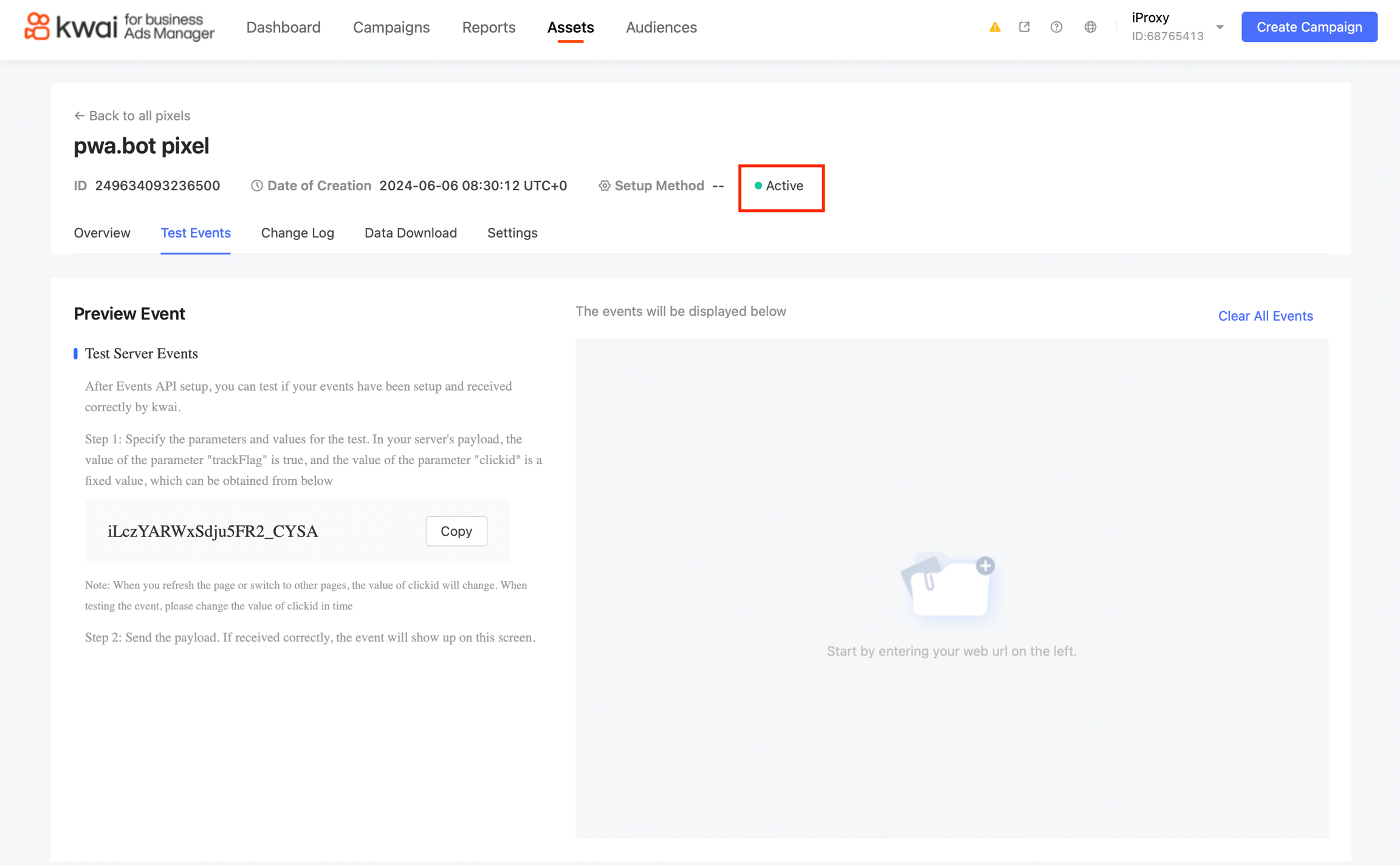The width and height of the screenshot is (1400, 865).
Task: Click the Clear All Events link
Action: pos(1265,316)
